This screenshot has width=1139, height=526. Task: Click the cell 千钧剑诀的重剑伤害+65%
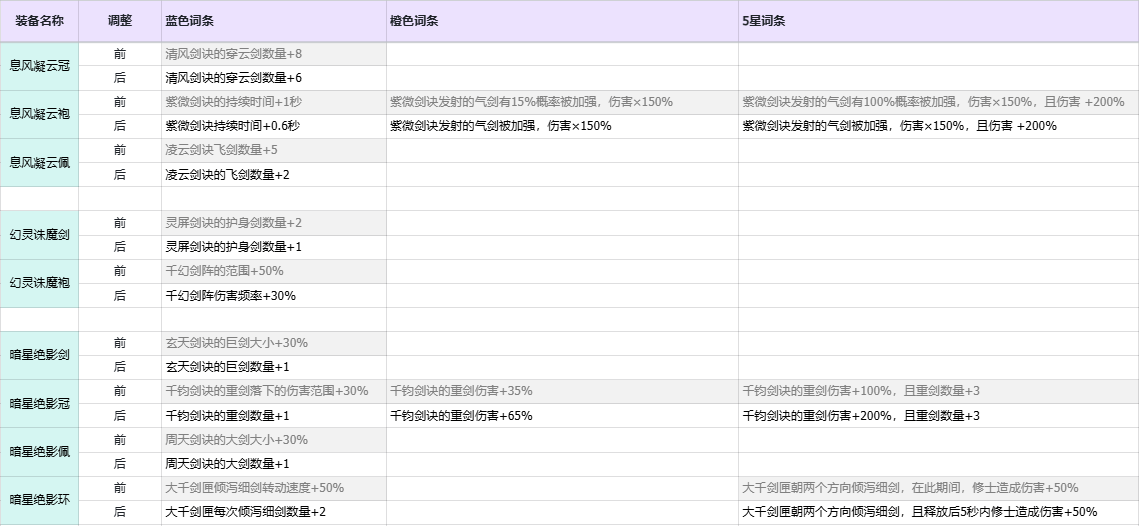pyautogui.click(x=561, y=416)
